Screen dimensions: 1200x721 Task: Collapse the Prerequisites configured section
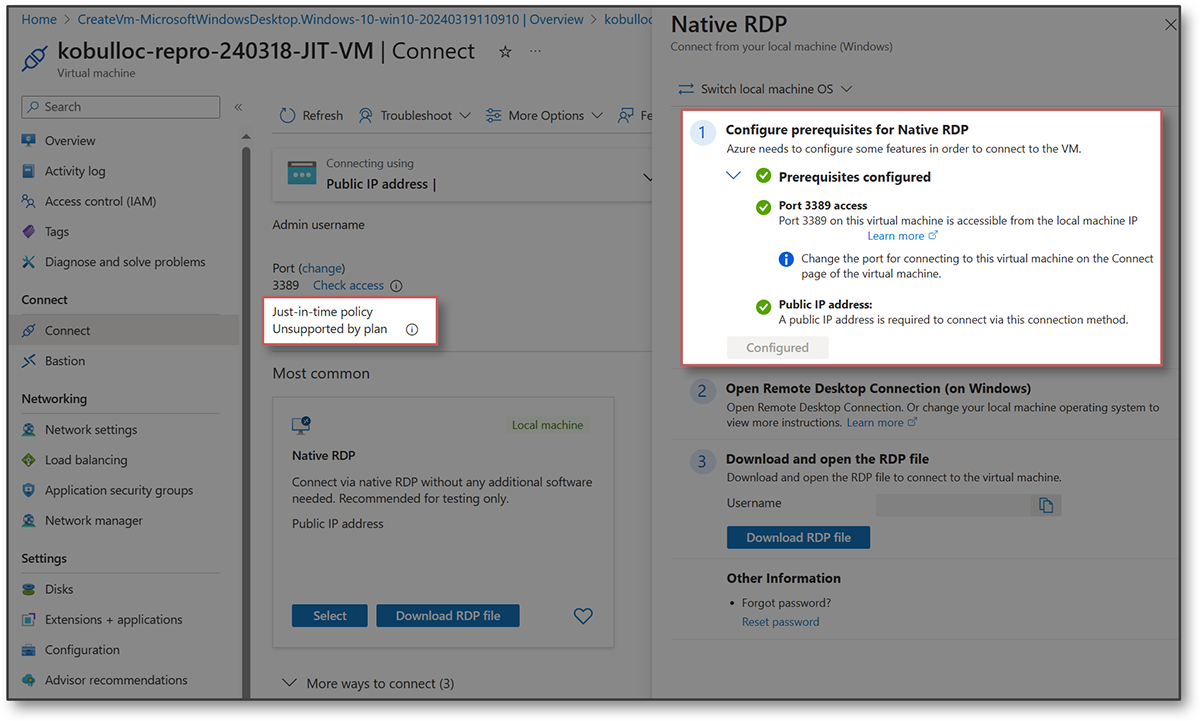click(x=733, y=176)
